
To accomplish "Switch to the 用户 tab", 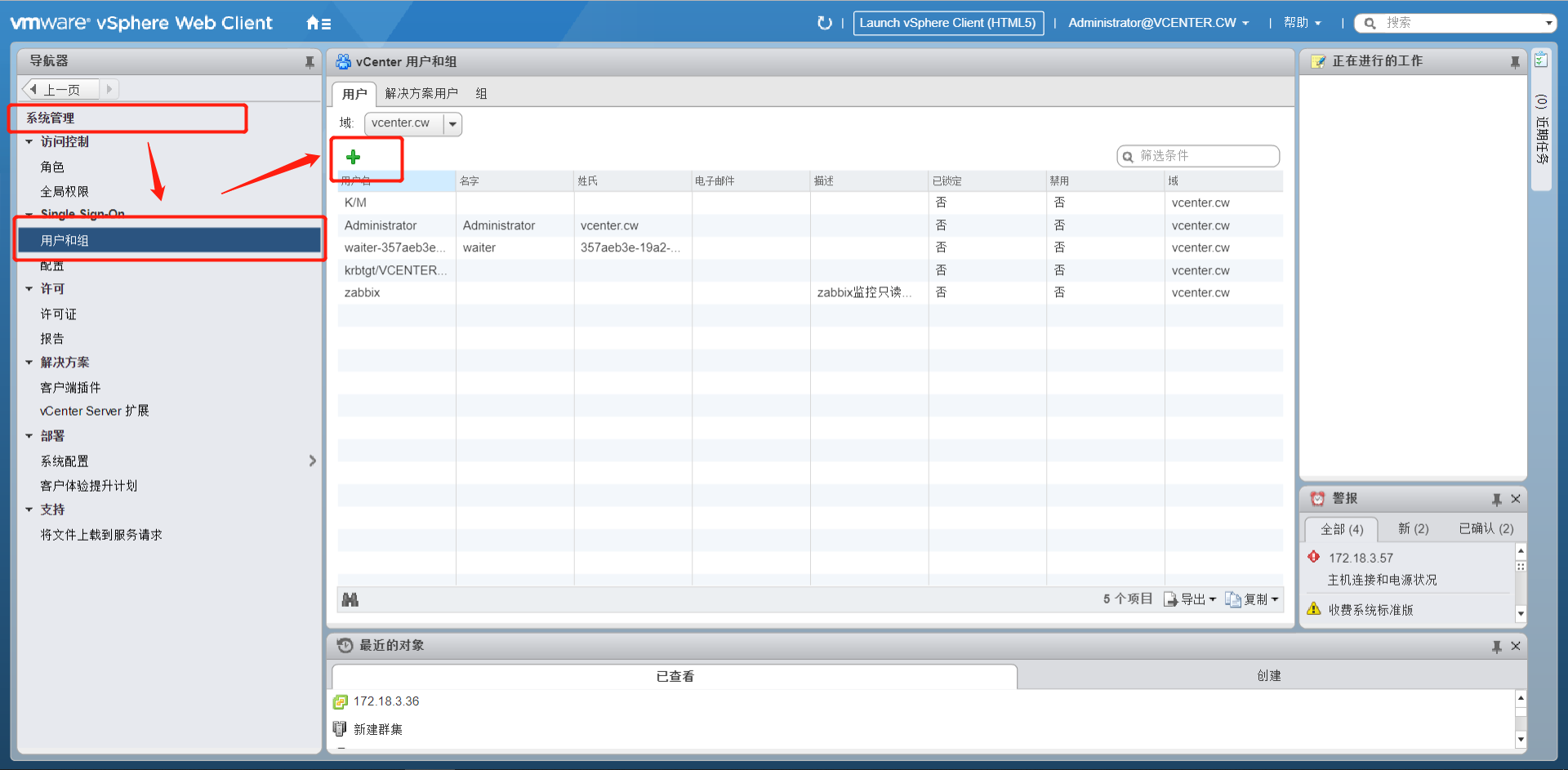I will [x=354, y=94].
